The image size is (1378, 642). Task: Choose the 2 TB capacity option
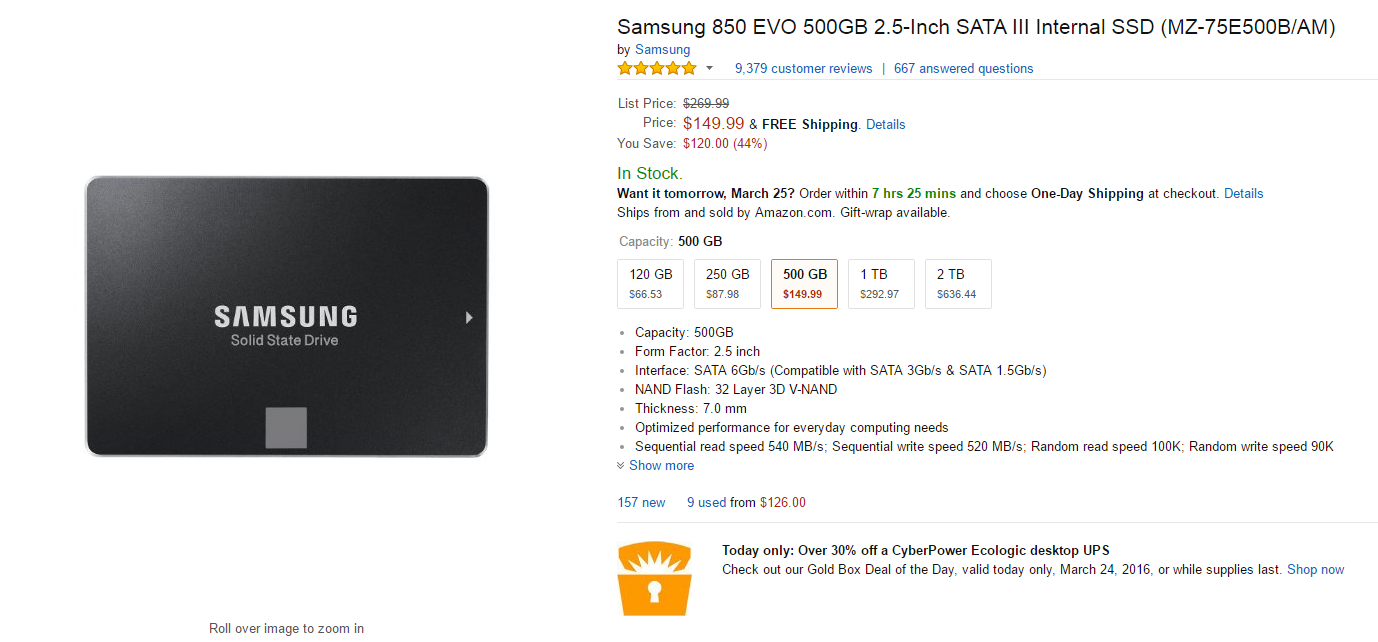[x=957, y=284]
